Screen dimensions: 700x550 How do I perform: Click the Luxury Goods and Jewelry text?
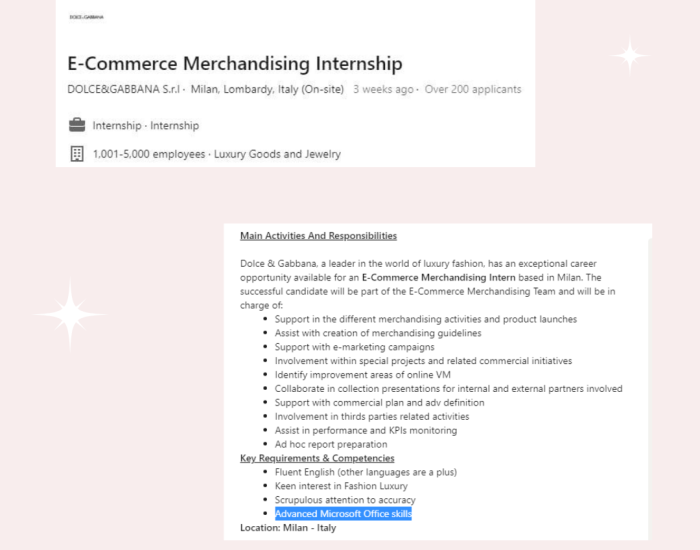(277, 154)
